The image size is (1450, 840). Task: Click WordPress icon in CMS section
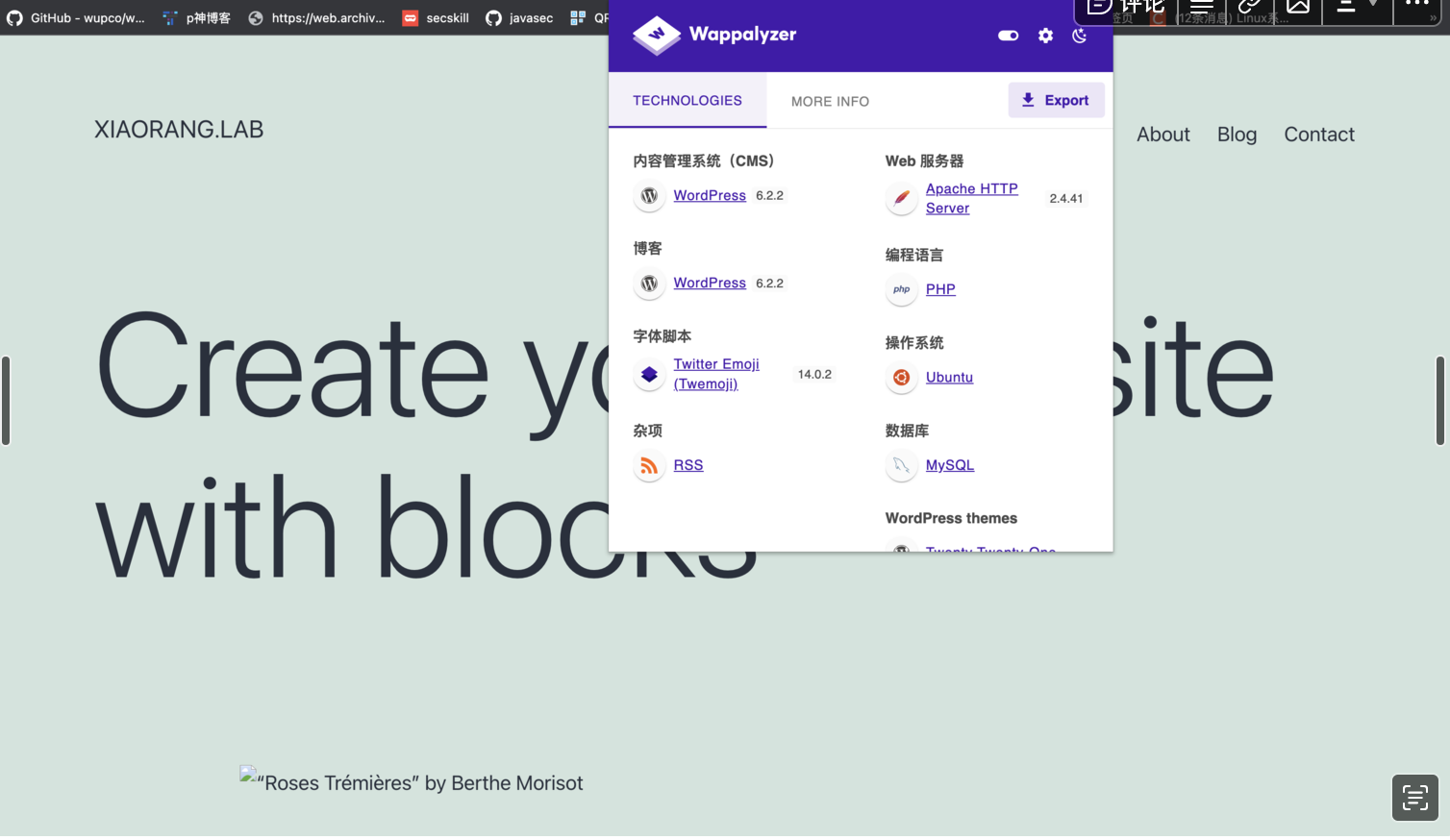click(x=649, y=196)
